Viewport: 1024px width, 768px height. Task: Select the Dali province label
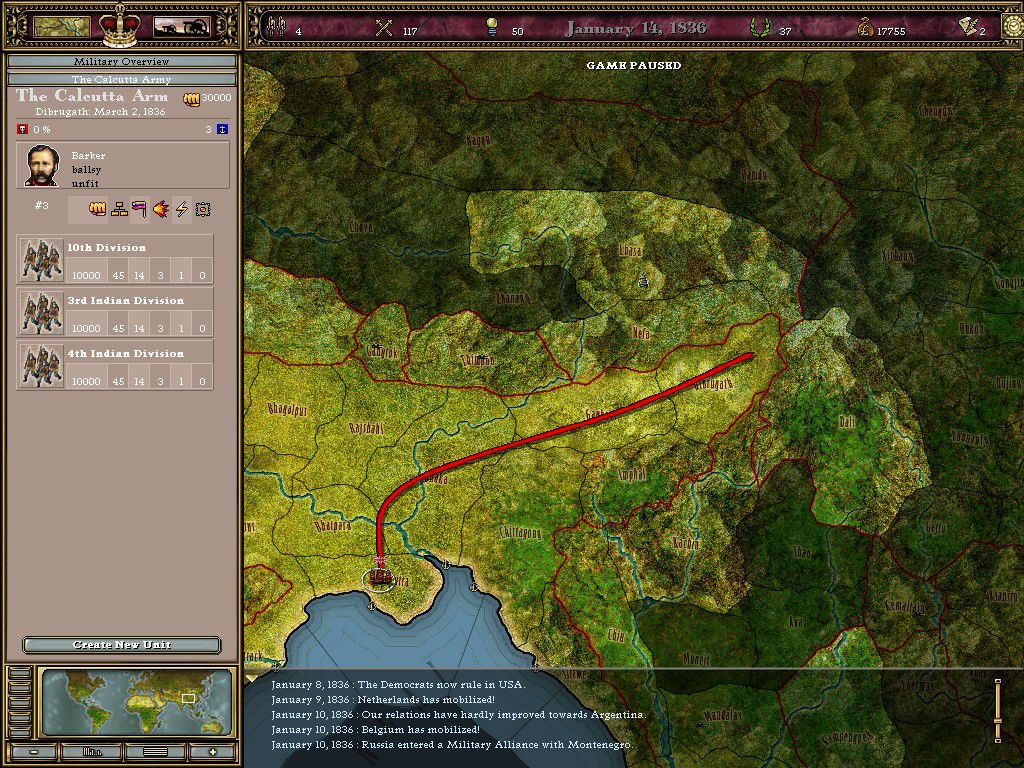click(847, 422)
